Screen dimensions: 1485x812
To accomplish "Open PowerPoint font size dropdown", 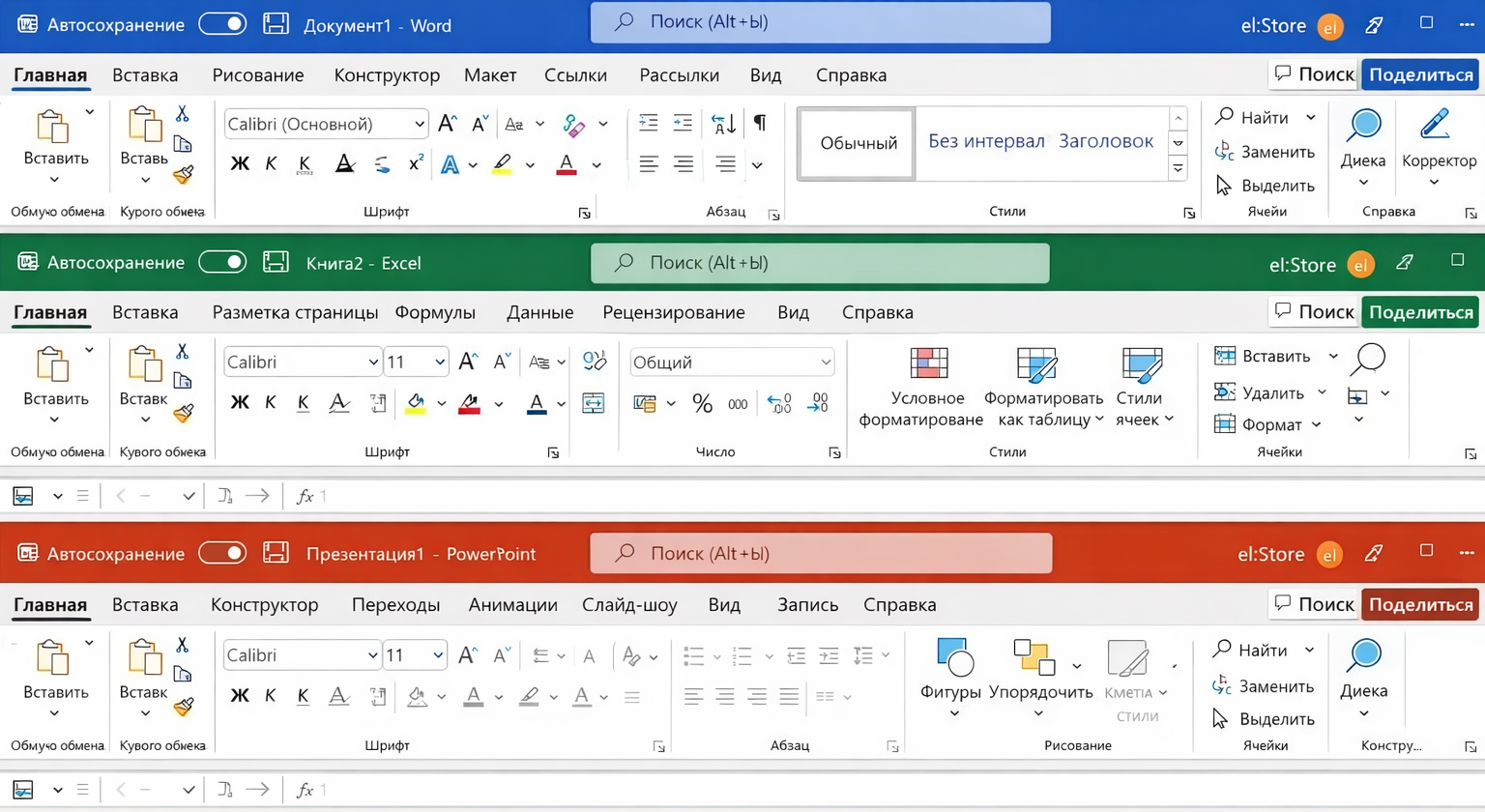I will coord(438,655).
